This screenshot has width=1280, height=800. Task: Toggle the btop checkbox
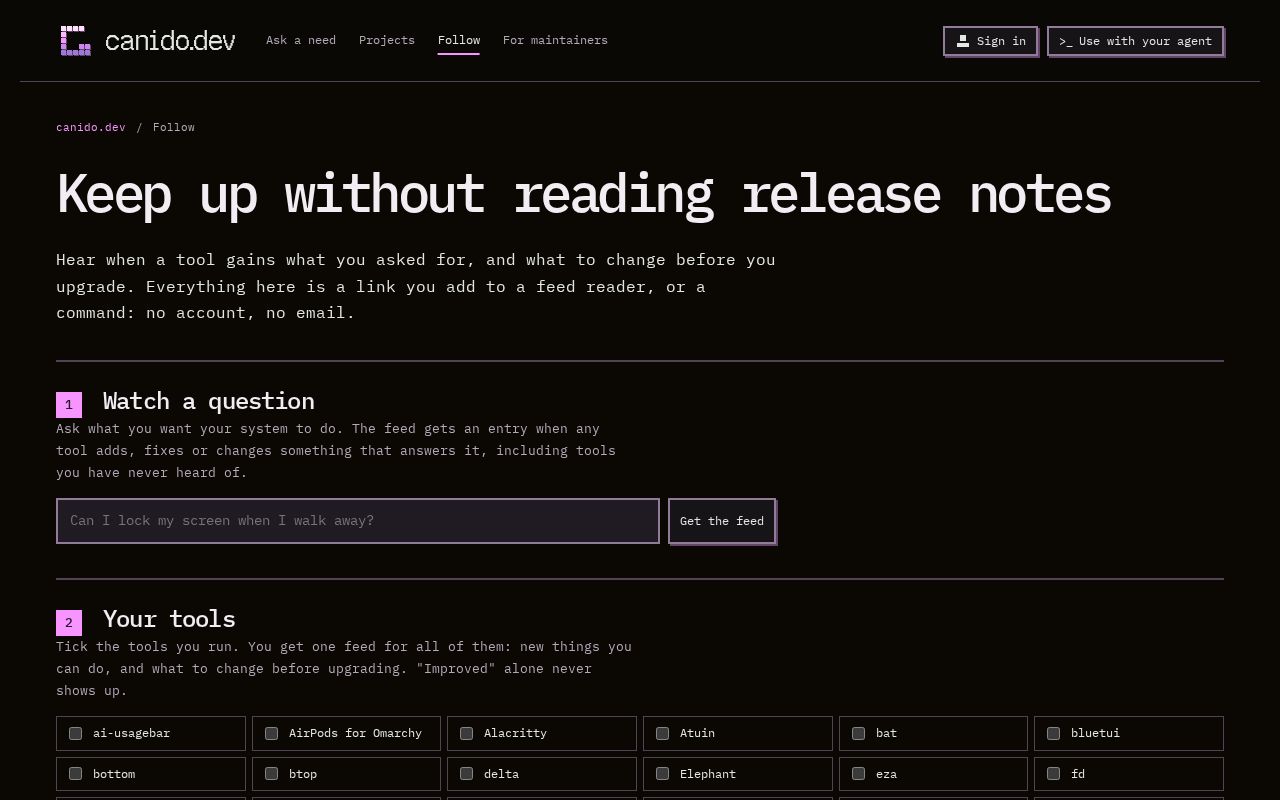[271, 774]
